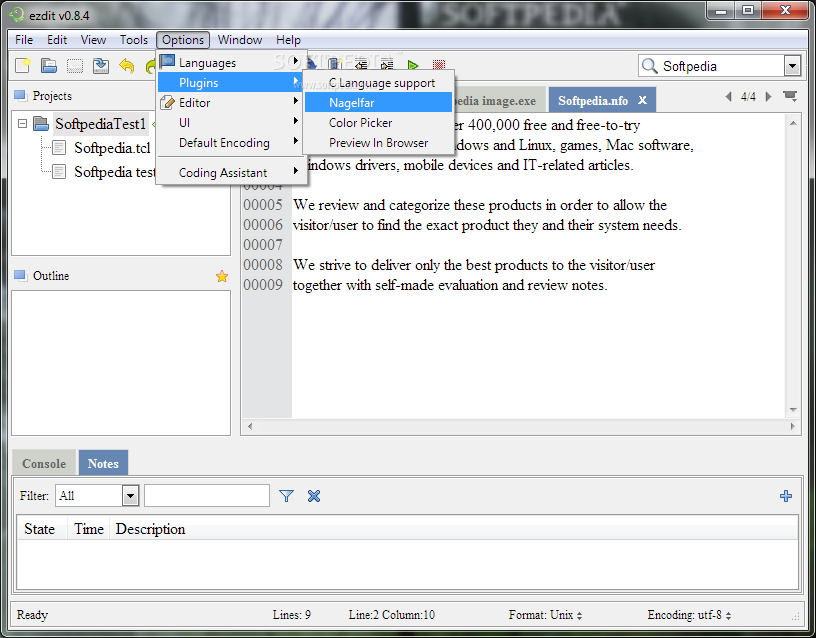
Task: Select the Softpedia test file in tree
Action: (114, 172)
